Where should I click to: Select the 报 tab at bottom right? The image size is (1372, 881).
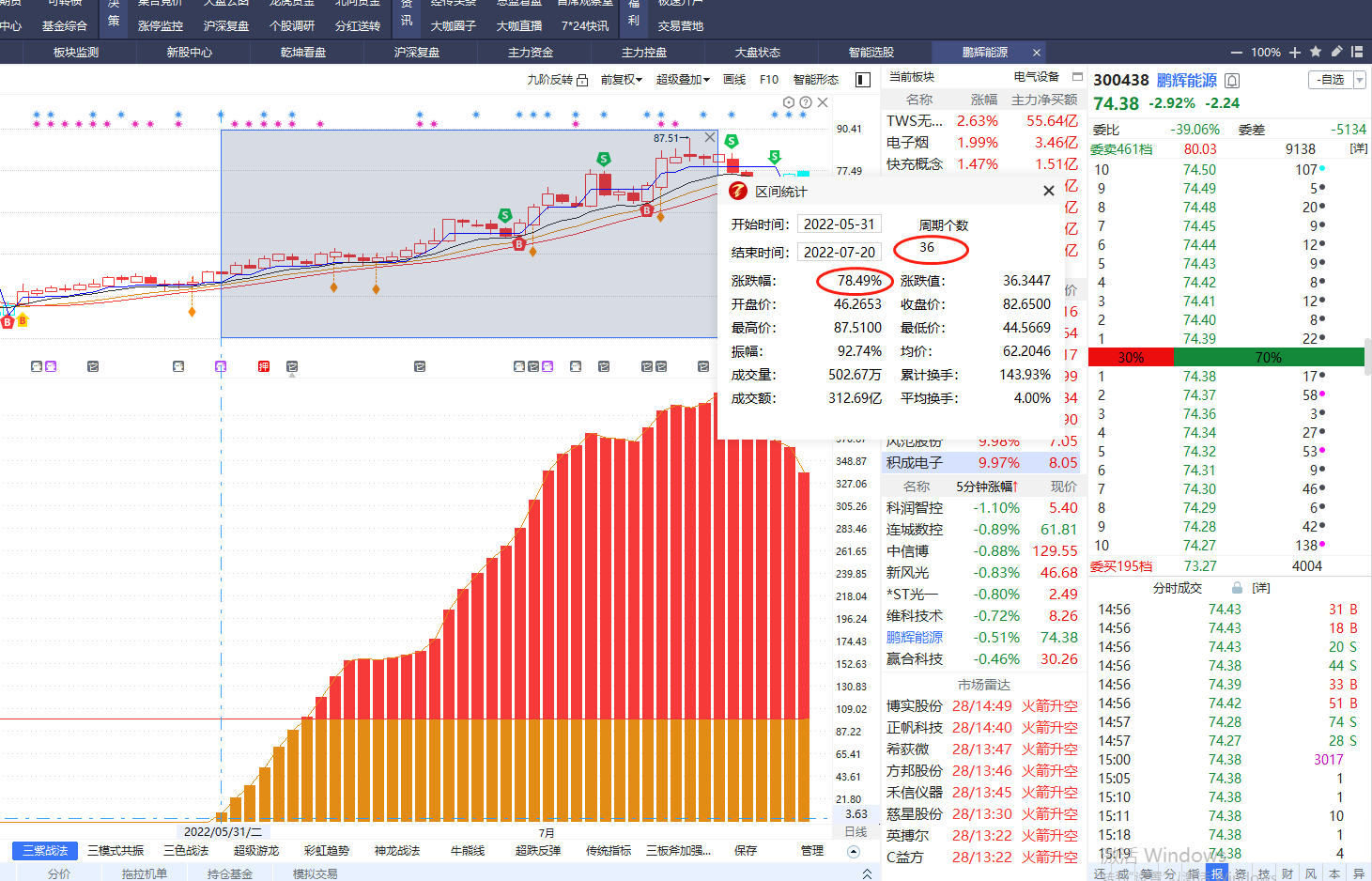coord(1217,873)
